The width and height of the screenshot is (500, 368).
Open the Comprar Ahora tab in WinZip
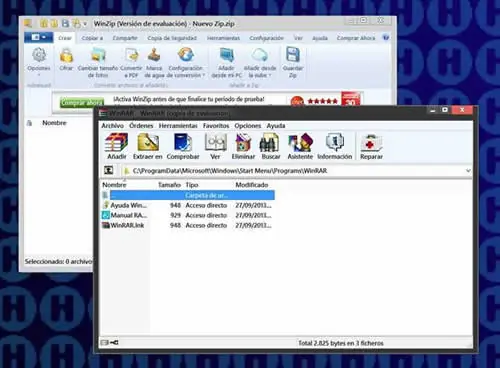pyautogui.click(x=356, y=38)
